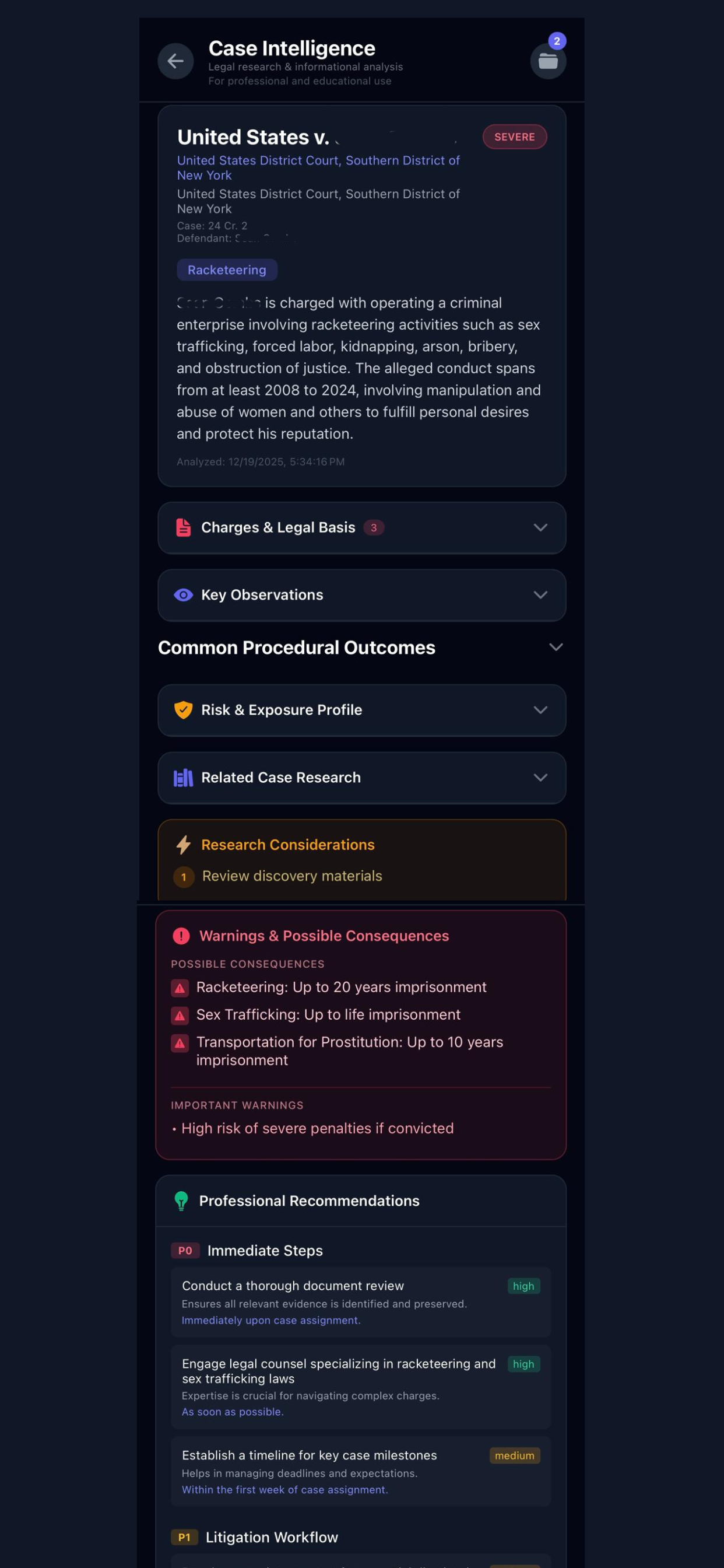Click the Research Considerations lightning icon
724x1568 pixels.
183,845
